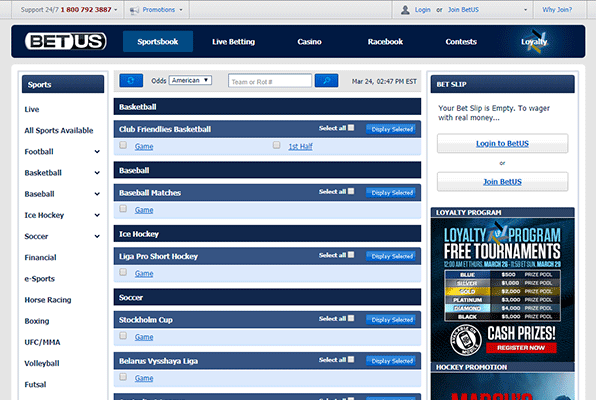Check Club Friendlies Basketball Game checkbox
The width and height of the screenshot is (596, 400).
pyautogui.click(x=123, y=145)
